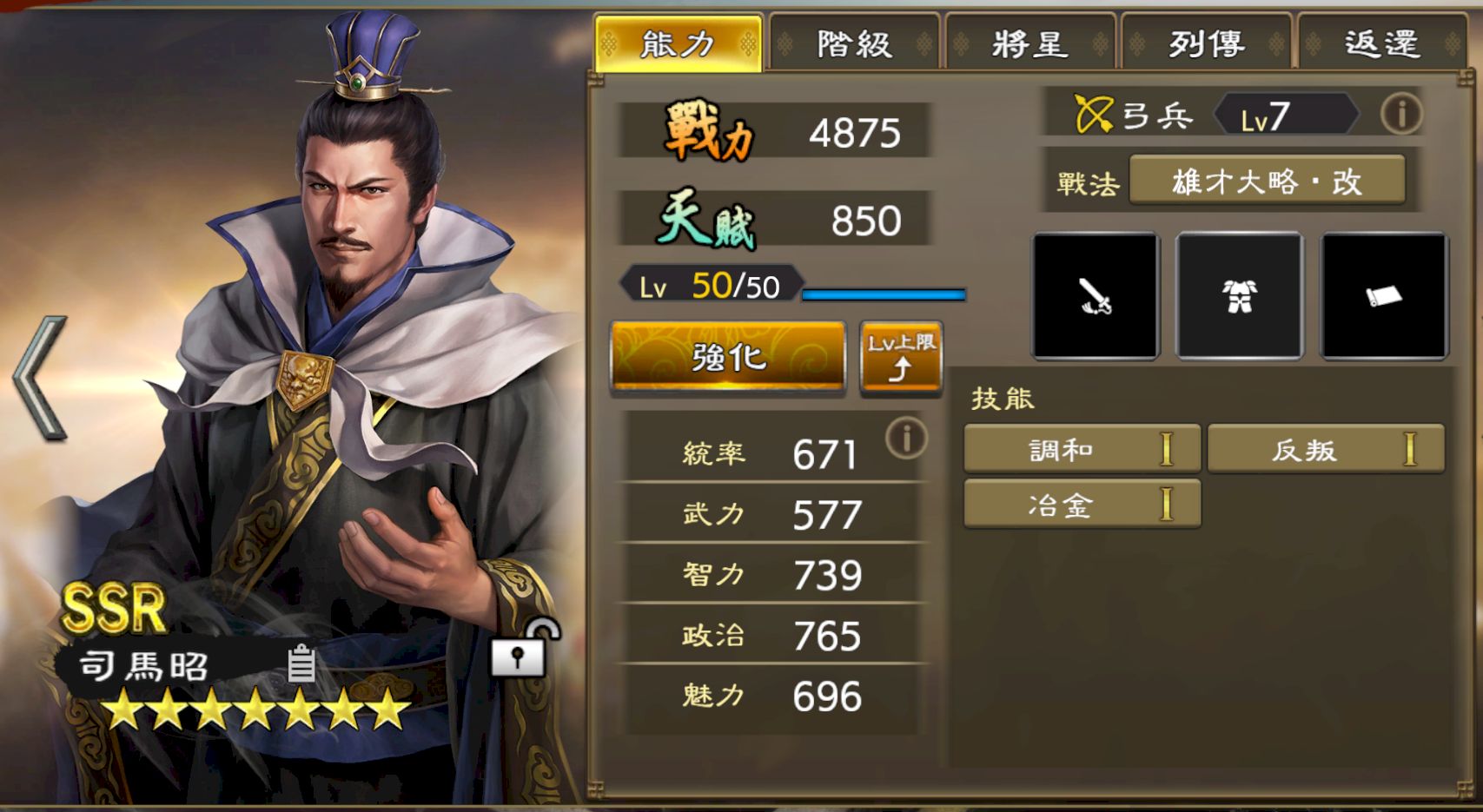Open the 列傳 biography tab

pyautogui.click(x=1206, y=43)
